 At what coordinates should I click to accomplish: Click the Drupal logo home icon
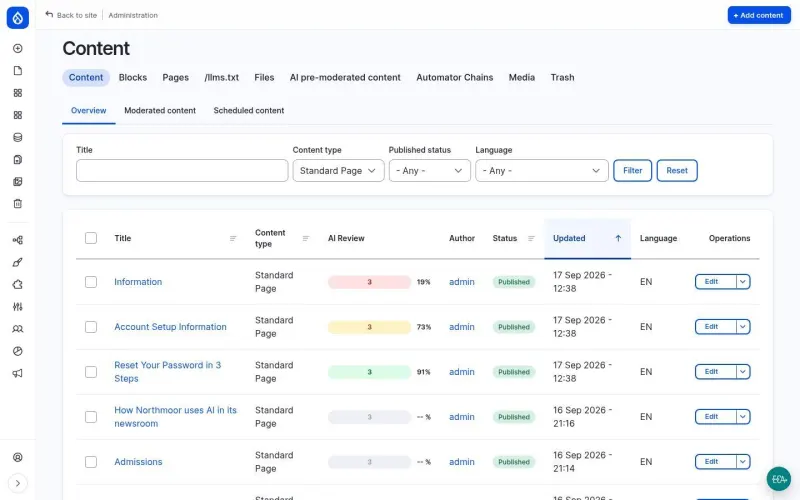18,18
